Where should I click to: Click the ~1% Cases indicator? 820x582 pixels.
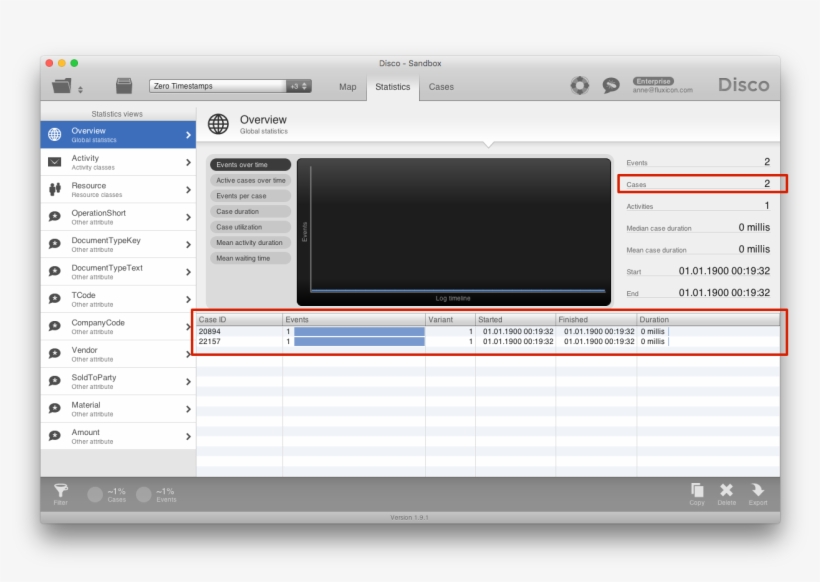104,494
